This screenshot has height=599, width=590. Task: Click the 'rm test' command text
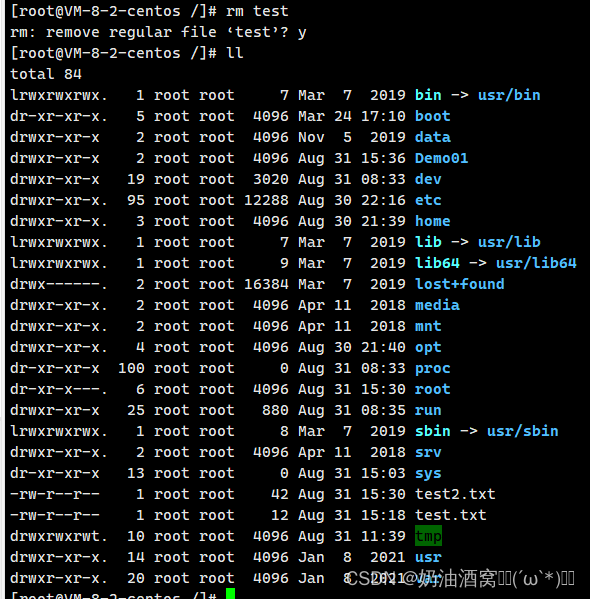[257, 11]
